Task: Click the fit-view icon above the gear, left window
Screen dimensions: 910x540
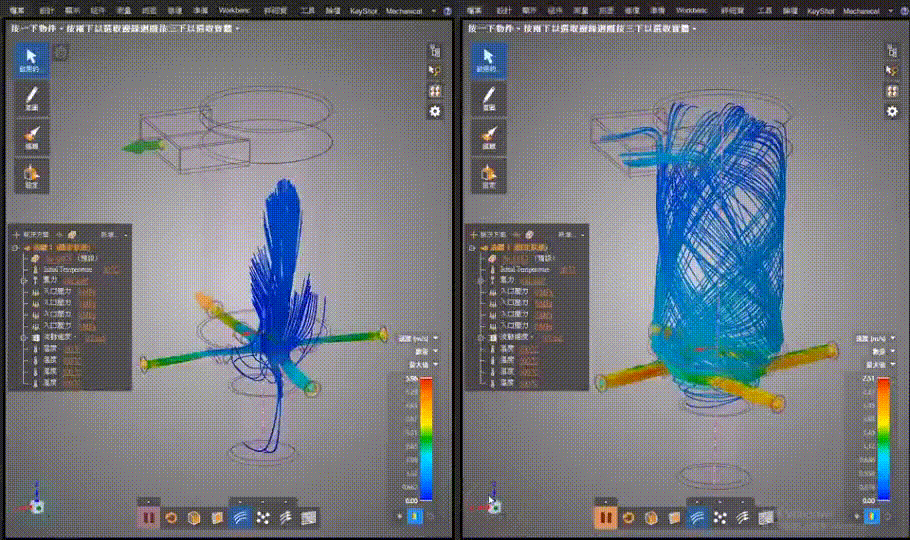Action: pos(435,91)
